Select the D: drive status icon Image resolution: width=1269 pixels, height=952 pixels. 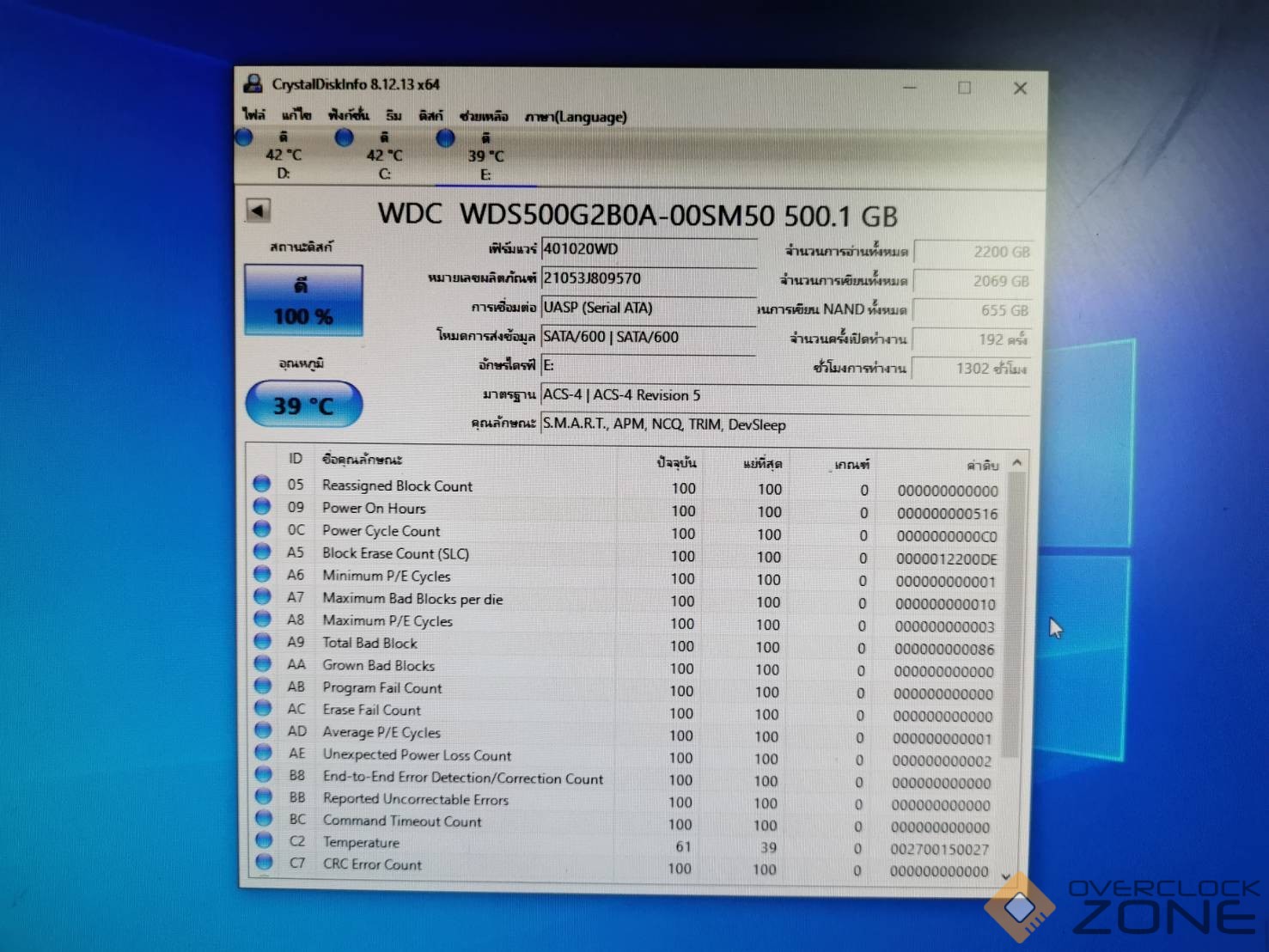coord(245,137)
